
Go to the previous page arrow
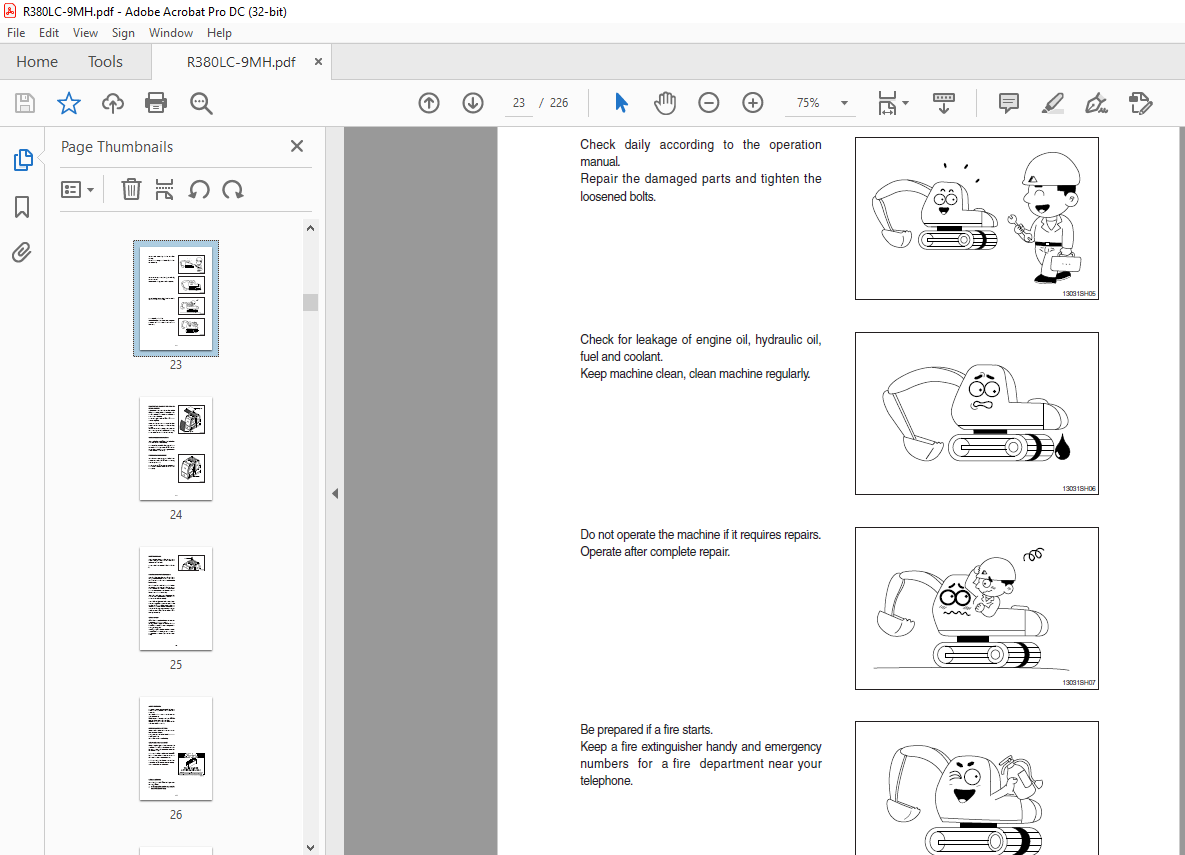(x=429, y=103)
